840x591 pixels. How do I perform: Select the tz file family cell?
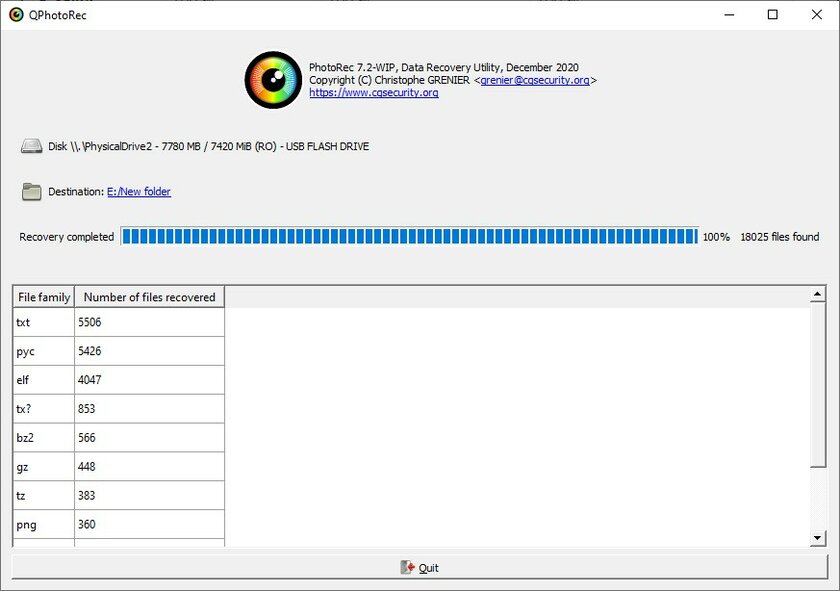[43, 496]
